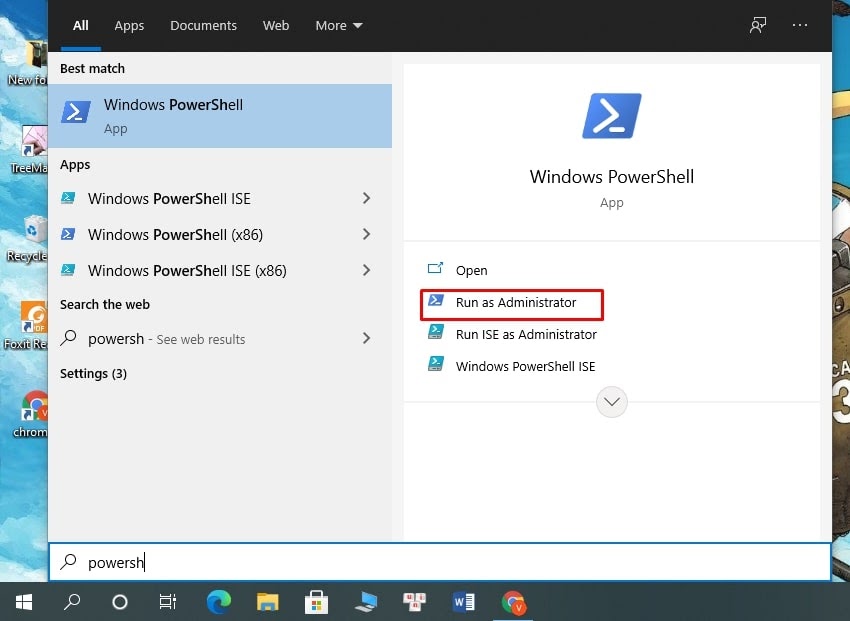The width and height of the screenshot is (850, 621).
Task: Open Task View on the taskbar
Action: 168,601
